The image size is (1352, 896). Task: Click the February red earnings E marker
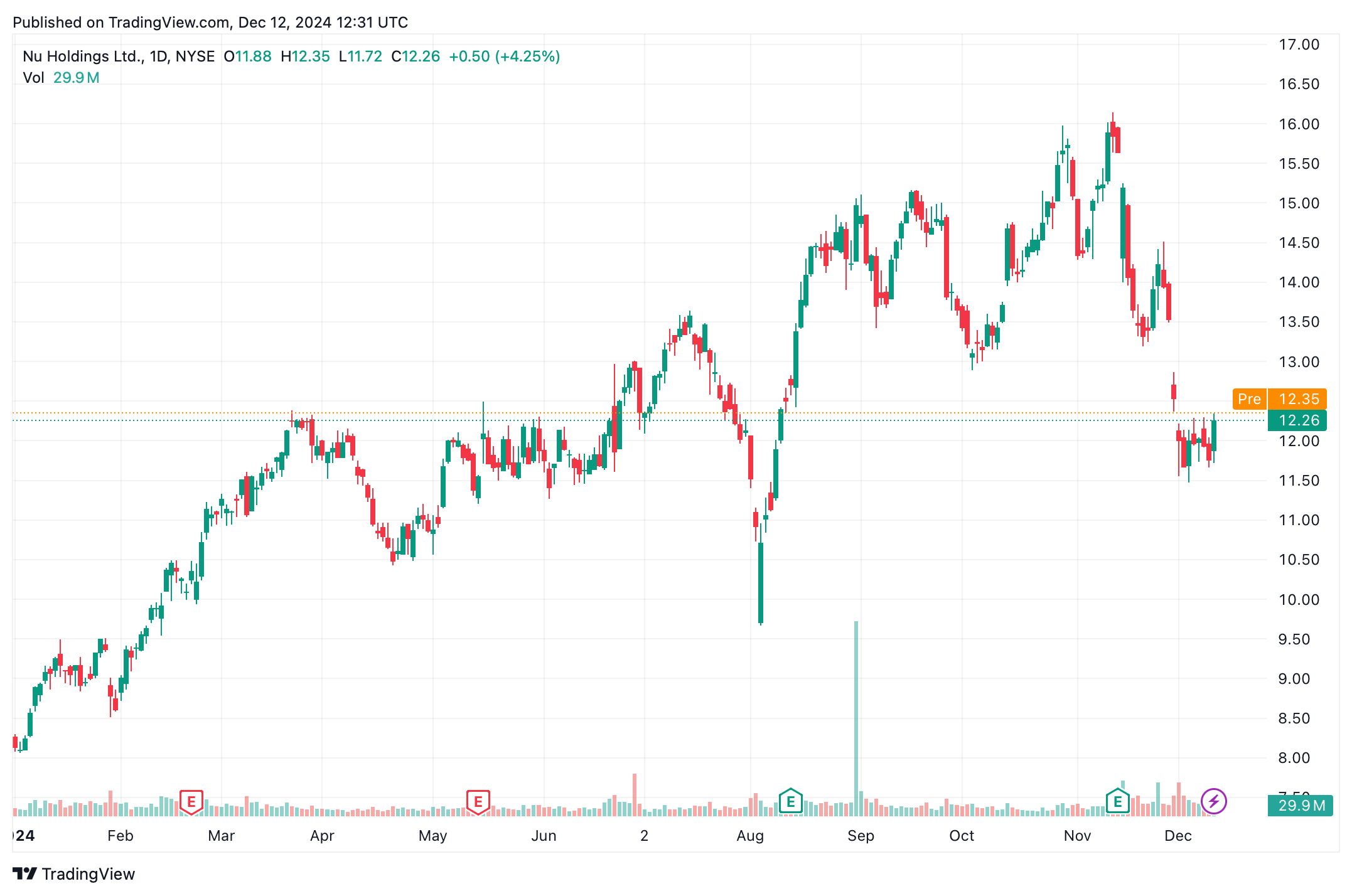[x=191, y=802]
